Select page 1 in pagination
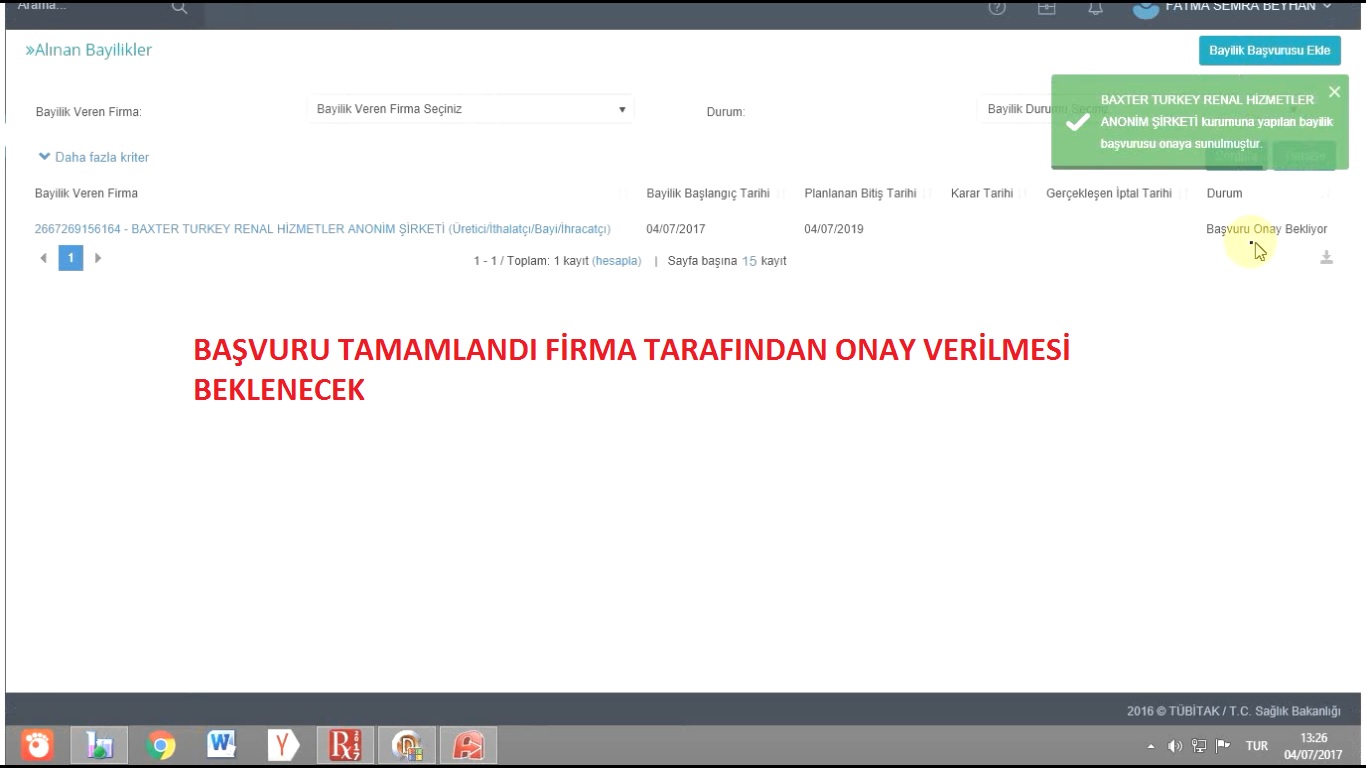The height and width of the screenshot is (768, 1366). (70, 258)
